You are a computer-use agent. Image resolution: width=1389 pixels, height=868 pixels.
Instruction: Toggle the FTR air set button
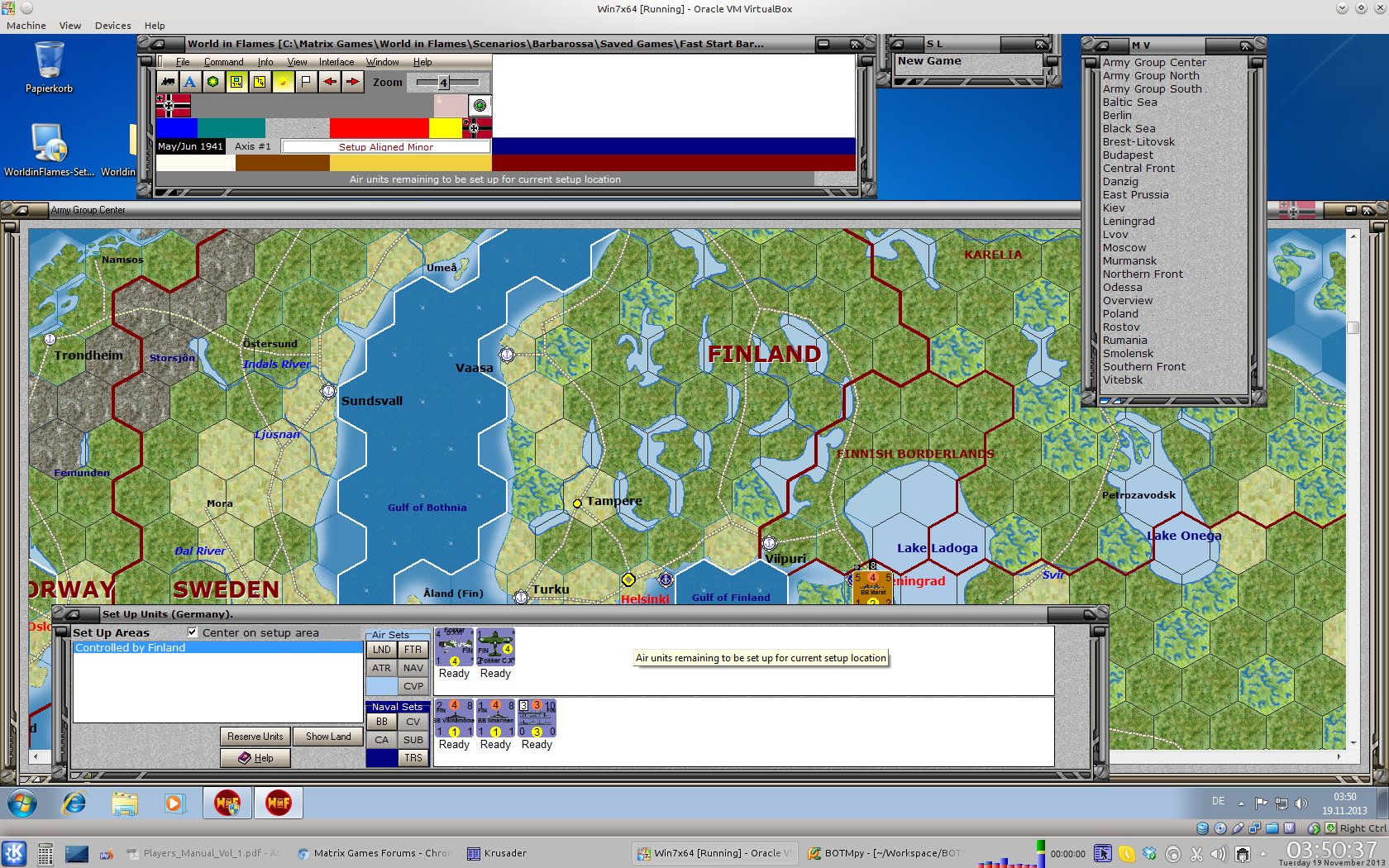pos(413,650)
